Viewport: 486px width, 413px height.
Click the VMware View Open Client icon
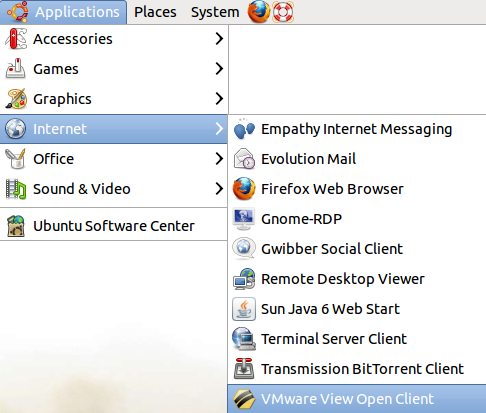(244, 399)
